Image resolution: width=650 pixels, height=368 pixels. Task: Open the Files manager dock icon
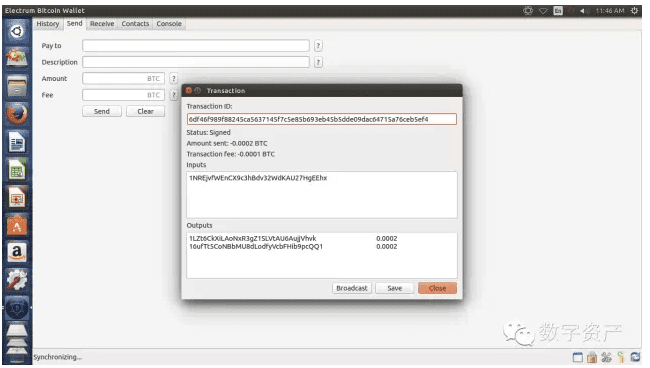17,87
